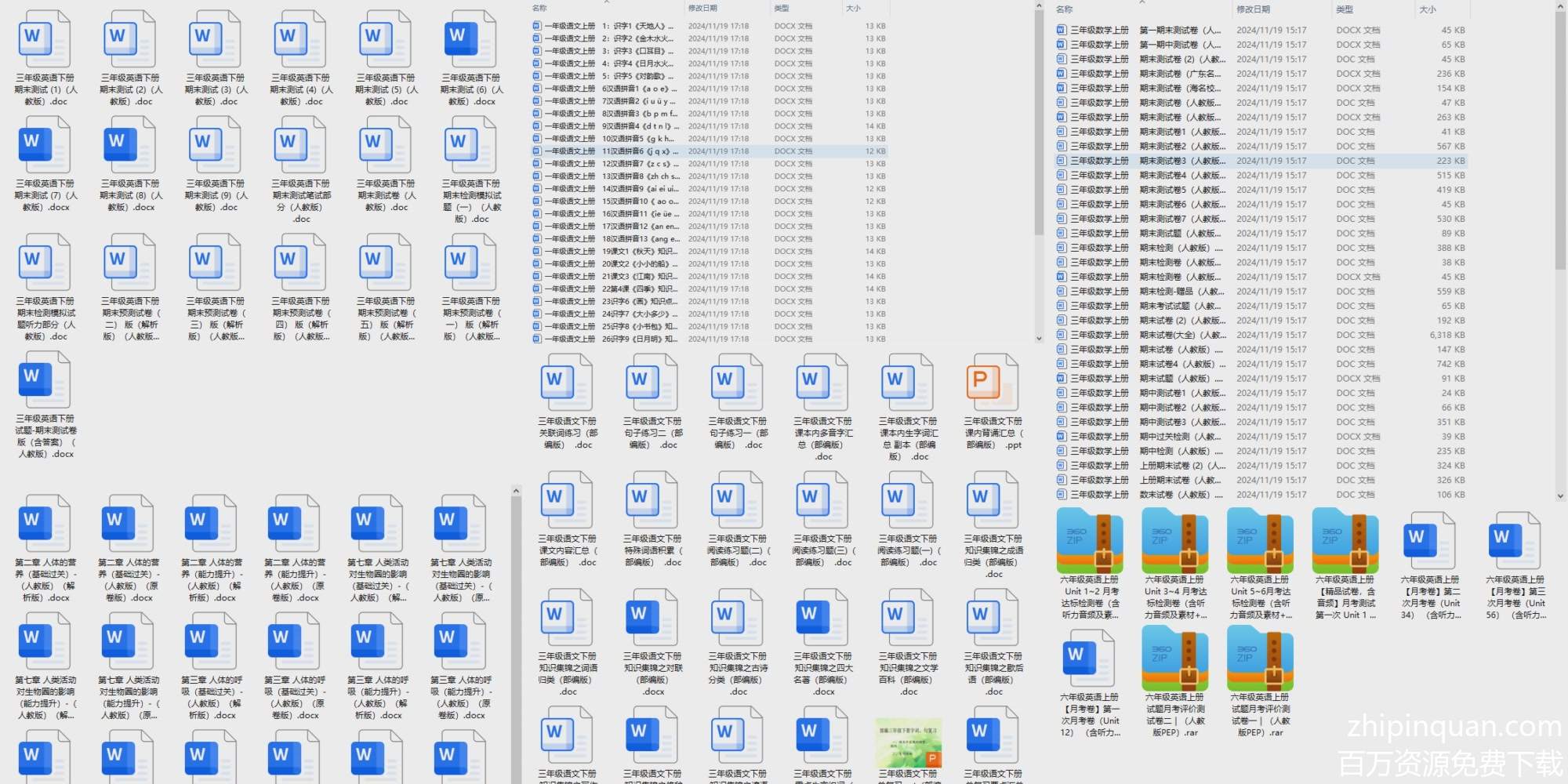Open 六年级英语上册 第三次月考卷 (Unit 56) document

click(x=1515, y=541)
